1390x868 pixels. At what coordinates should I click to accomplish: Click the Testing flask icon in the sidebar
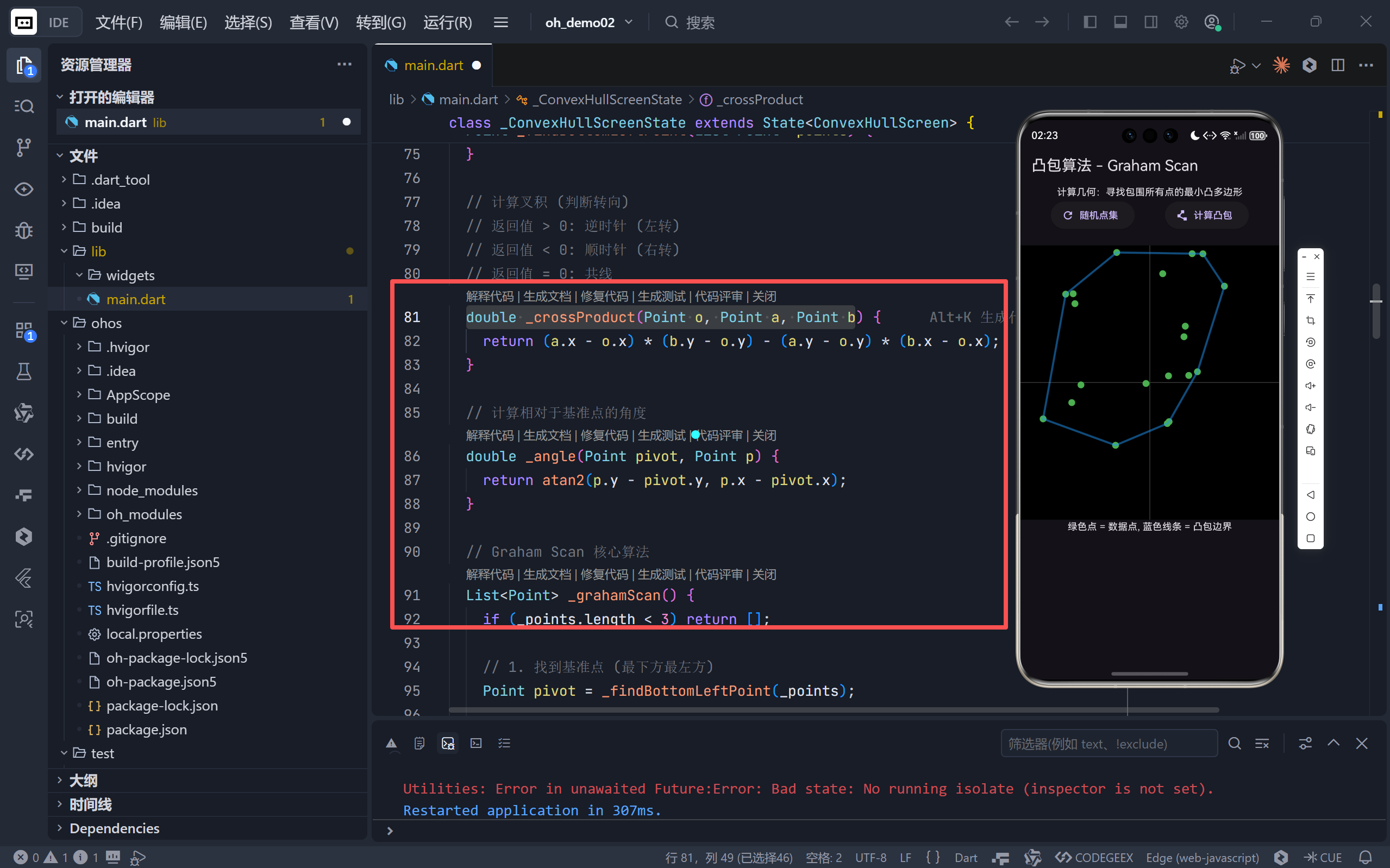23,372
